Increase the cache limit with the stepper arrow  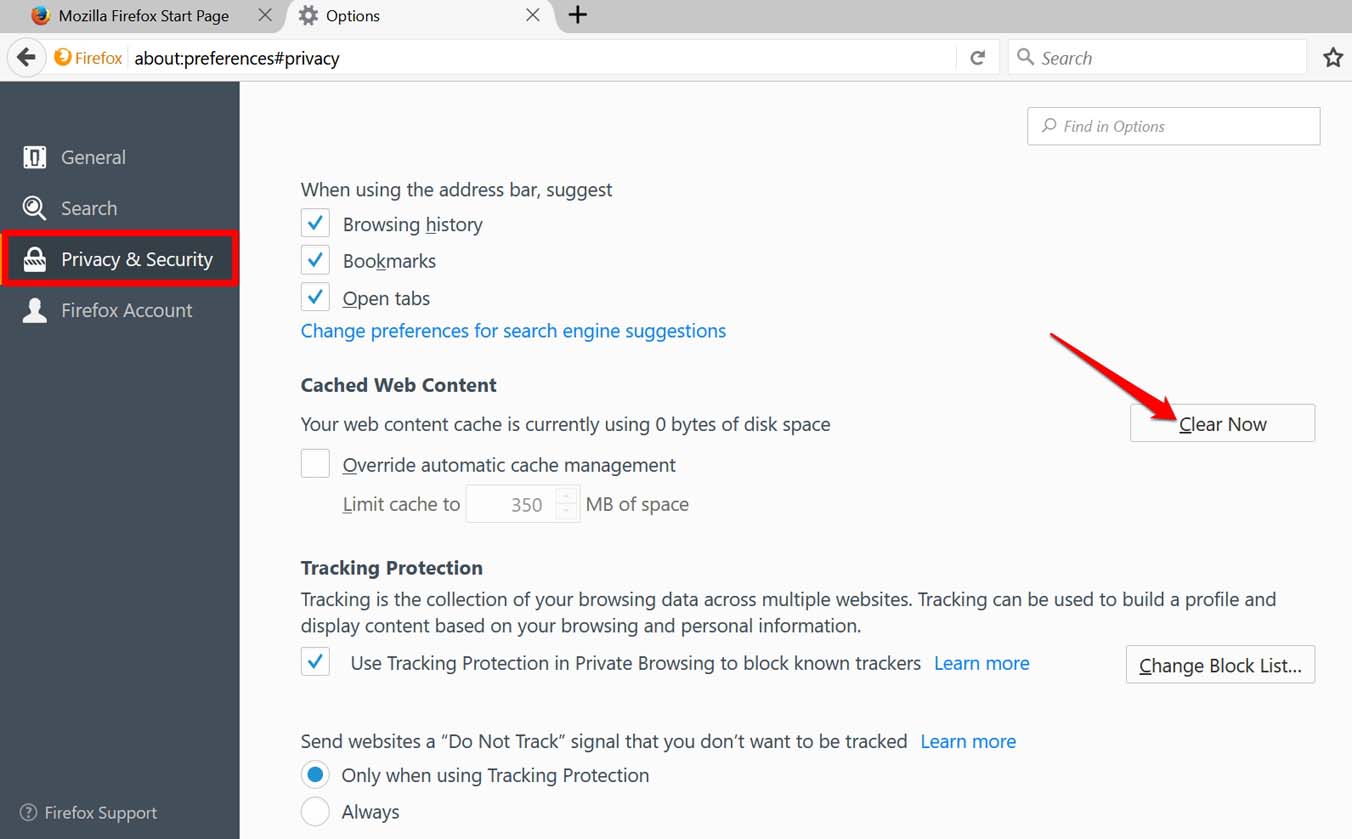pos(567,496)
